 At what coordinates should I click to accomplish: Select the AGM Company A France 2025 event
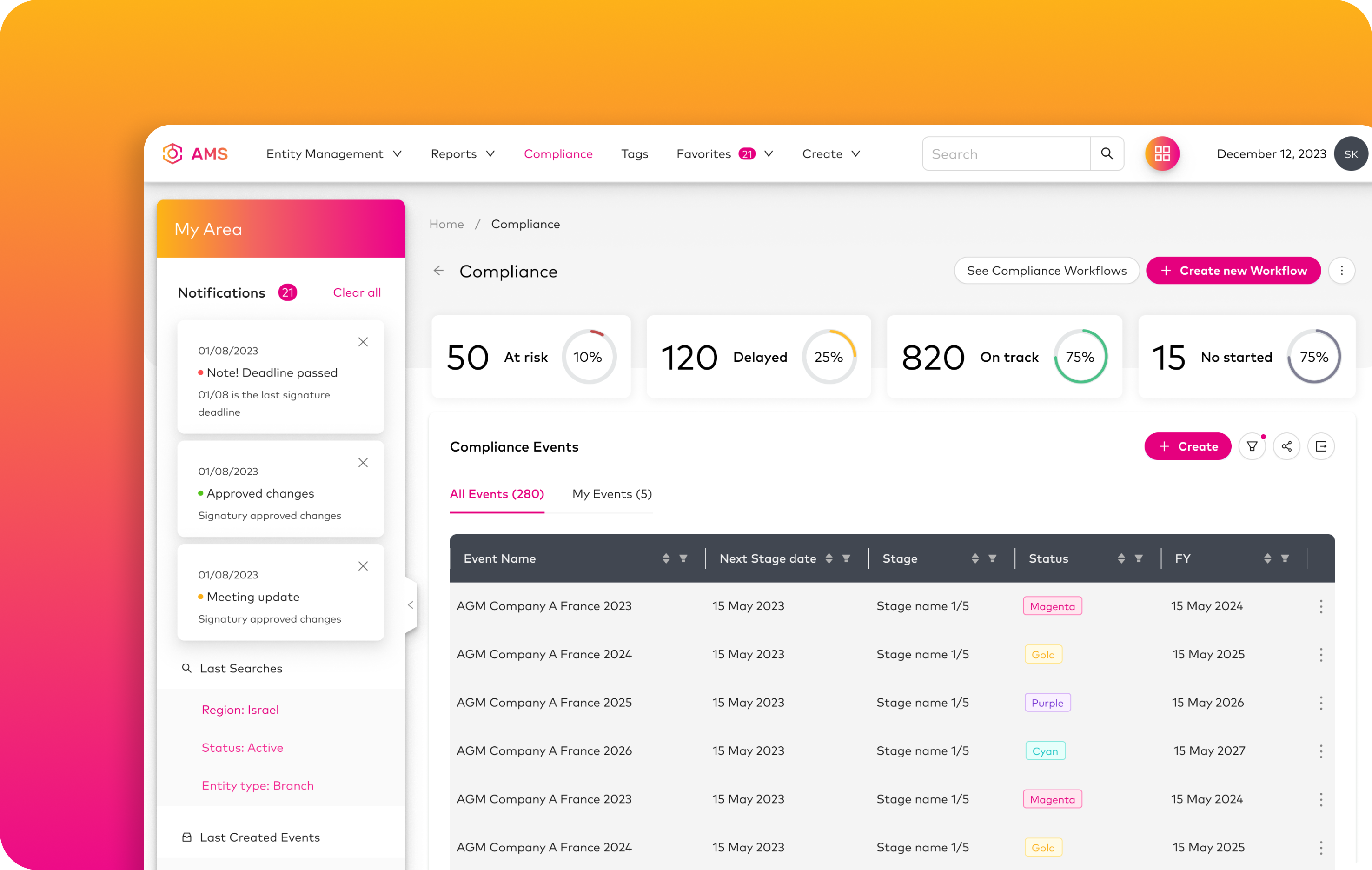(543, 703)
